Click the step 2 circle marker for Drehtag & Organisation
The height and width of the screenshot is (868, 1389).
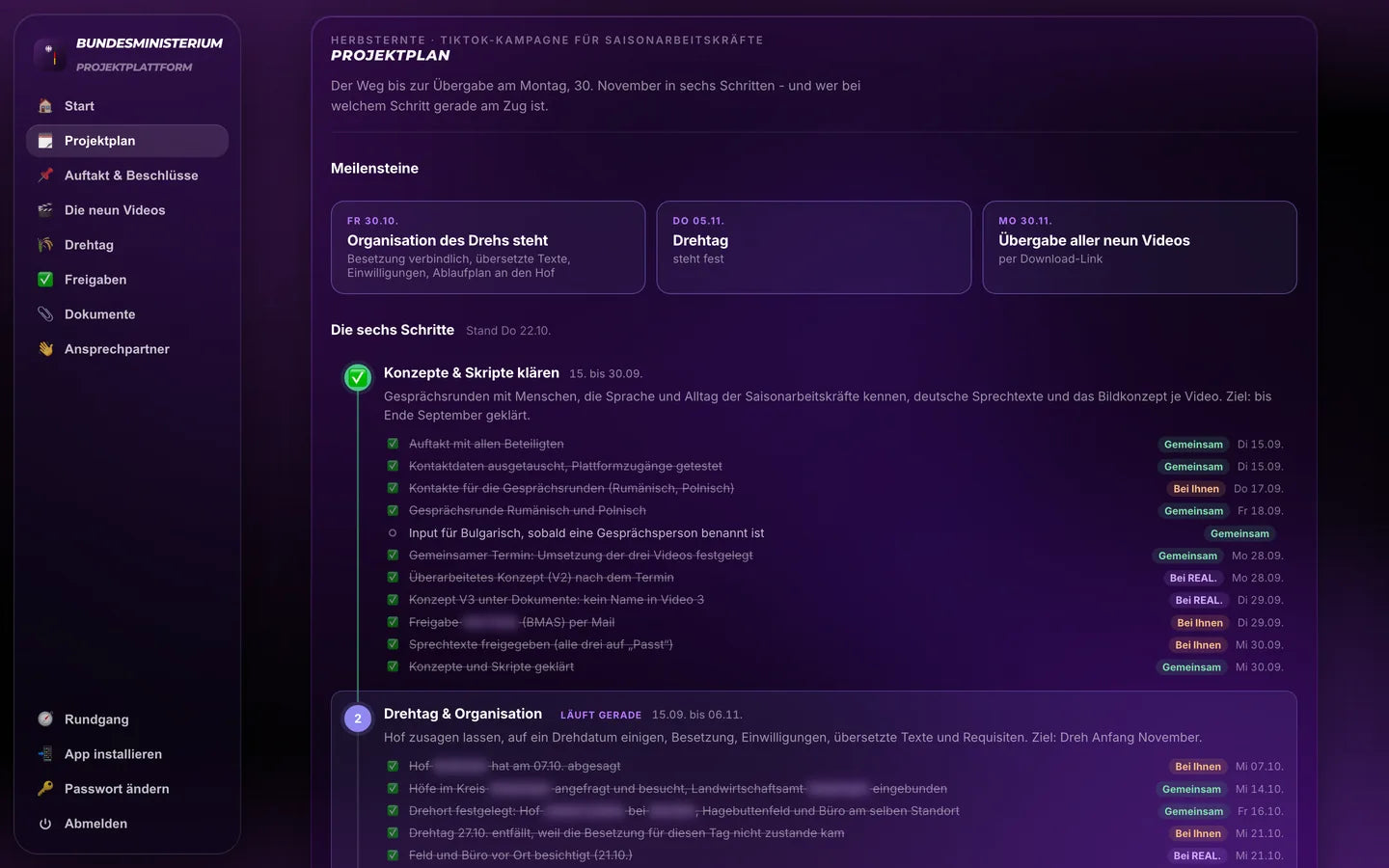pyautogui.click(x=358, y=719)
